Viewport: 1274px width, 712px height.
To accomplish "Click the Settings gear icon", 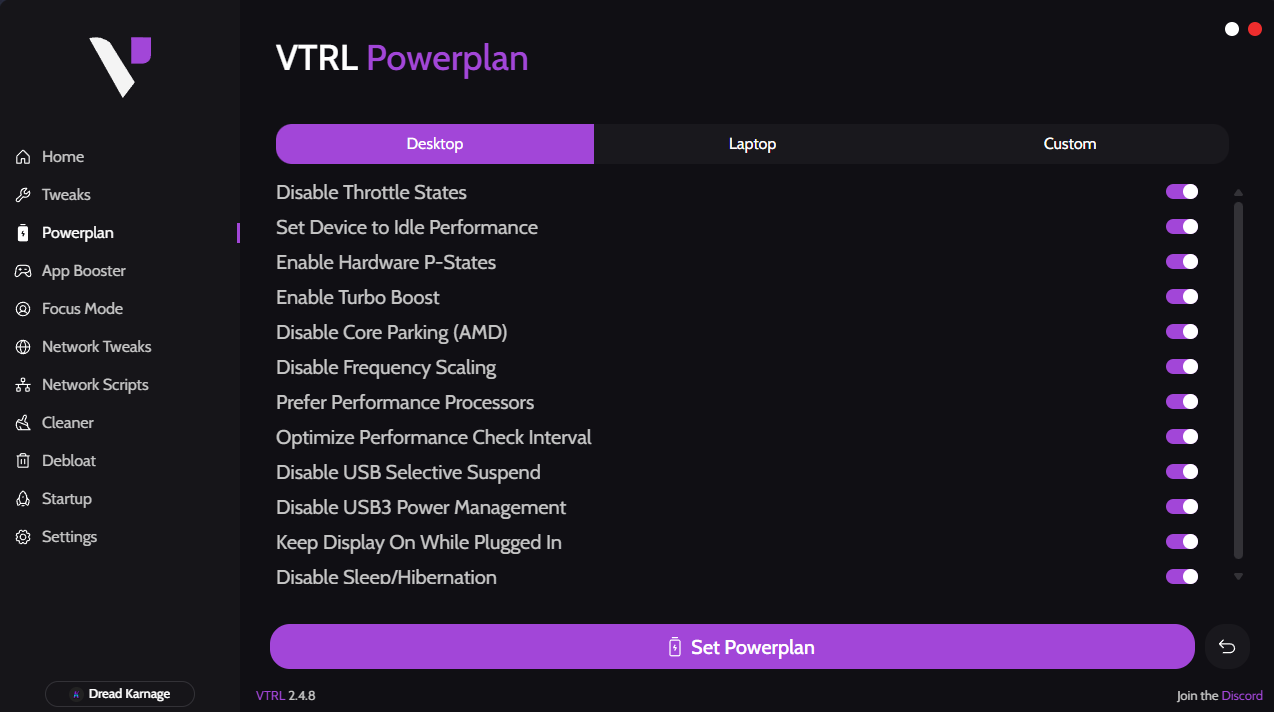I will point(23,537).
